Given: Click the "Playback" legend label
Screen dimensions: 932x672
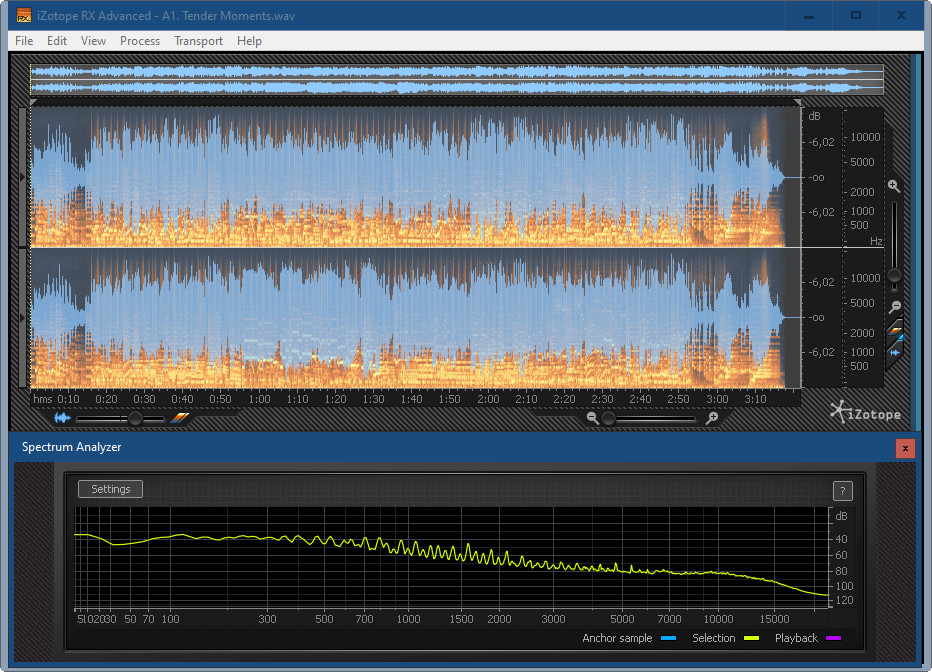Looking at the screenshot, I should [796, 638].
